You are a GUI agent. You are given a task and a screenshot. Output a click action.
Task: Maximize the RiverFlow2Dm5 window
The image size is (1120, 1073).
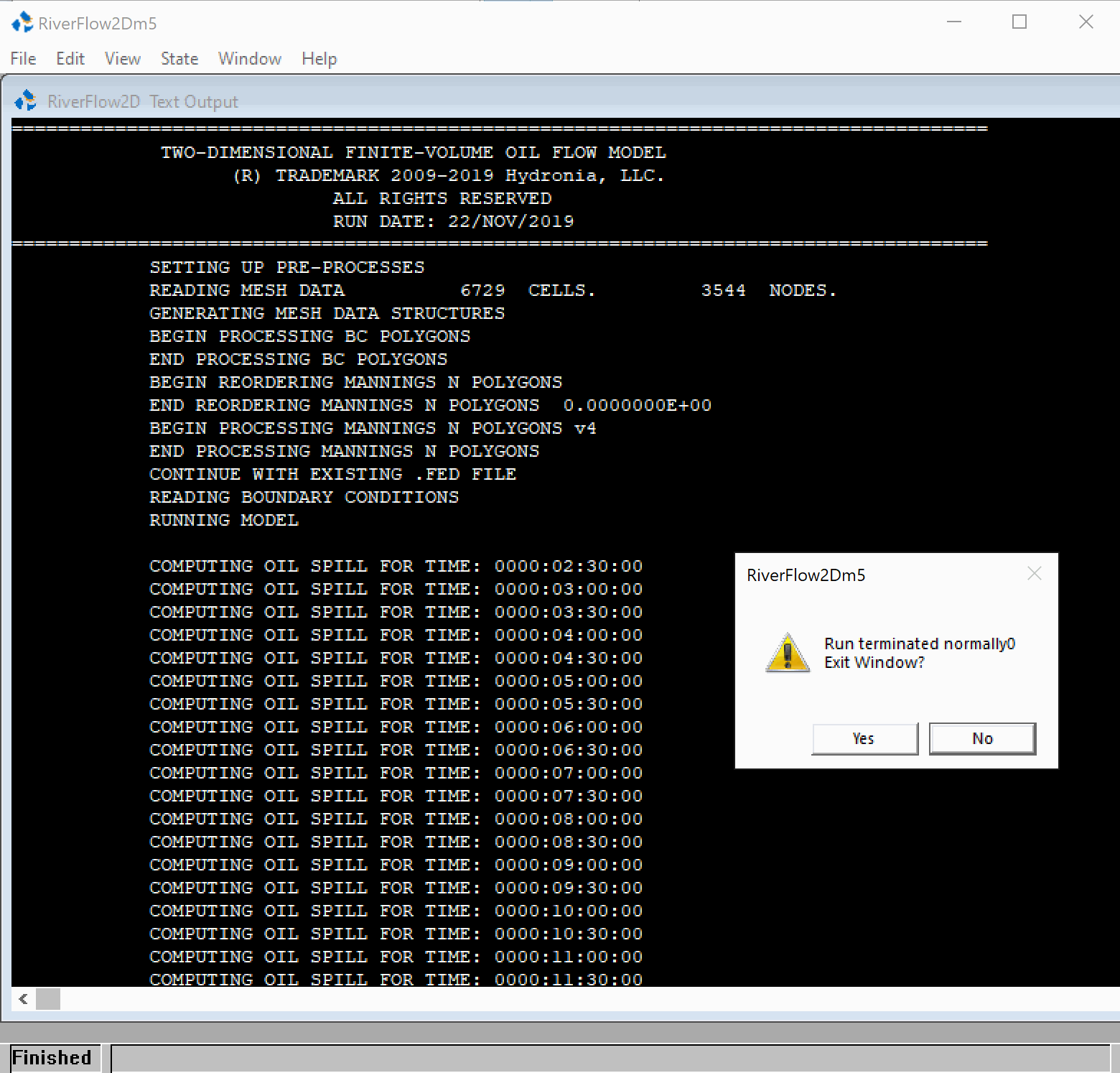click(1019, 22)
